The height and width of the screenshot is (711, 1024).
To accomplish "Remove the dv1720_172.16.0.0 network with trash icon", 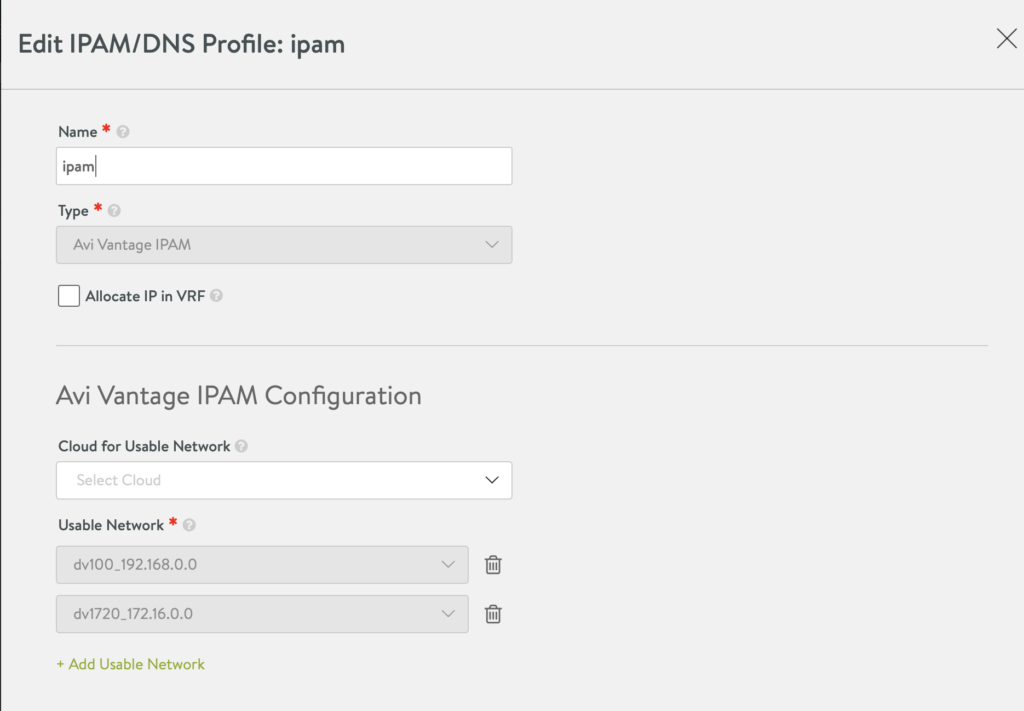I will 493,614.
